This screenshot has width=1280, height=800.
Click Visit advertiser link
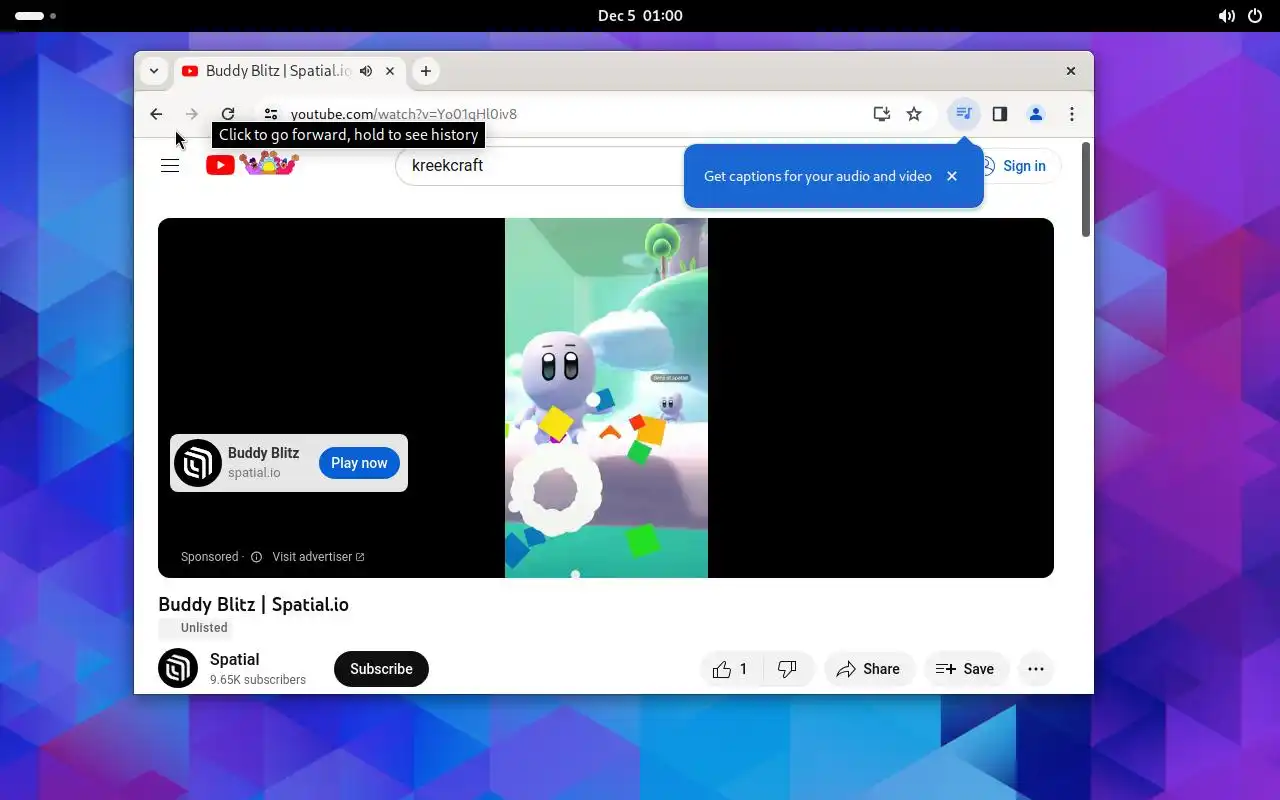tap(318, 557)
